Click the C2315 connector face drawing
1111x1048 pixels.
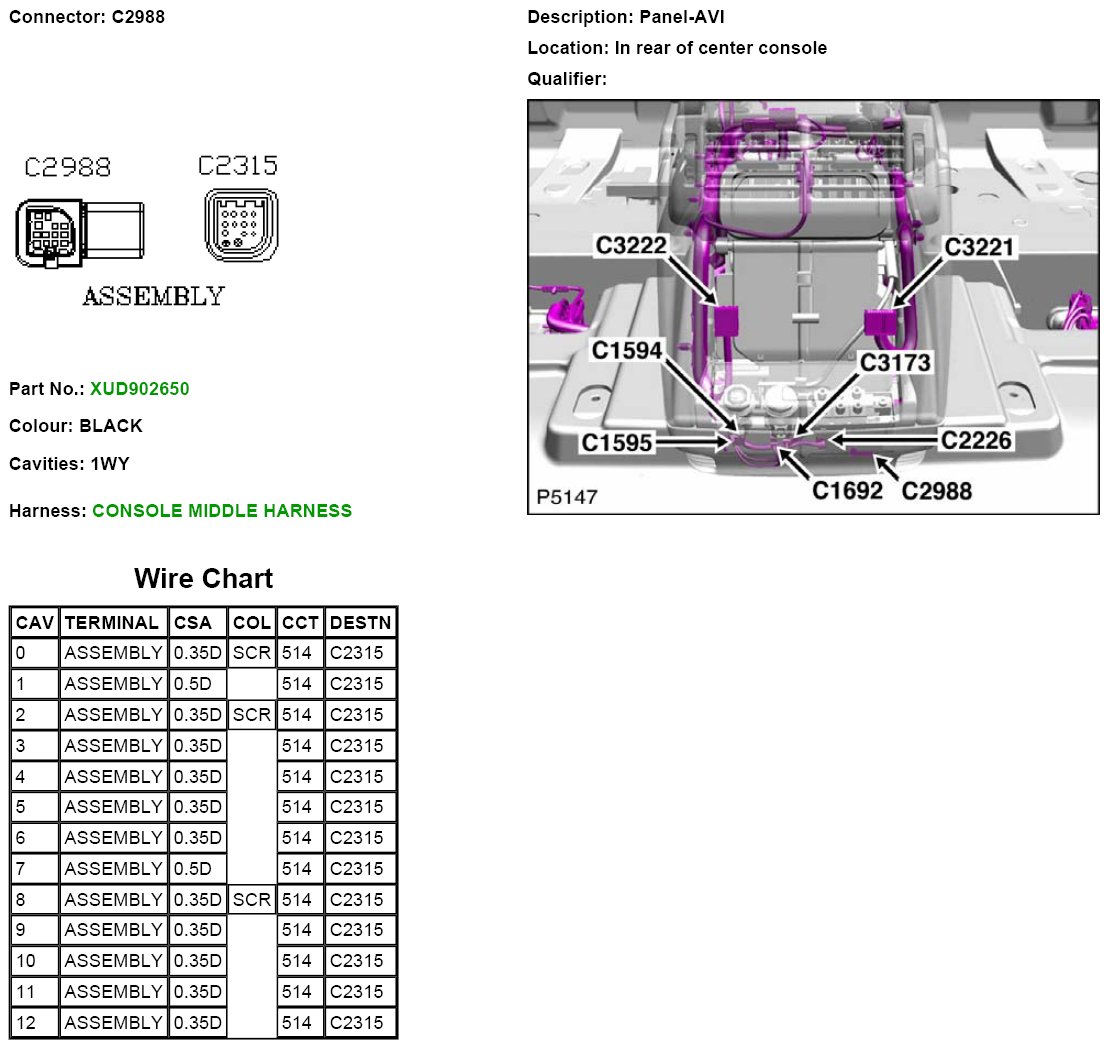pyautogui.click(x=240, y=226)
